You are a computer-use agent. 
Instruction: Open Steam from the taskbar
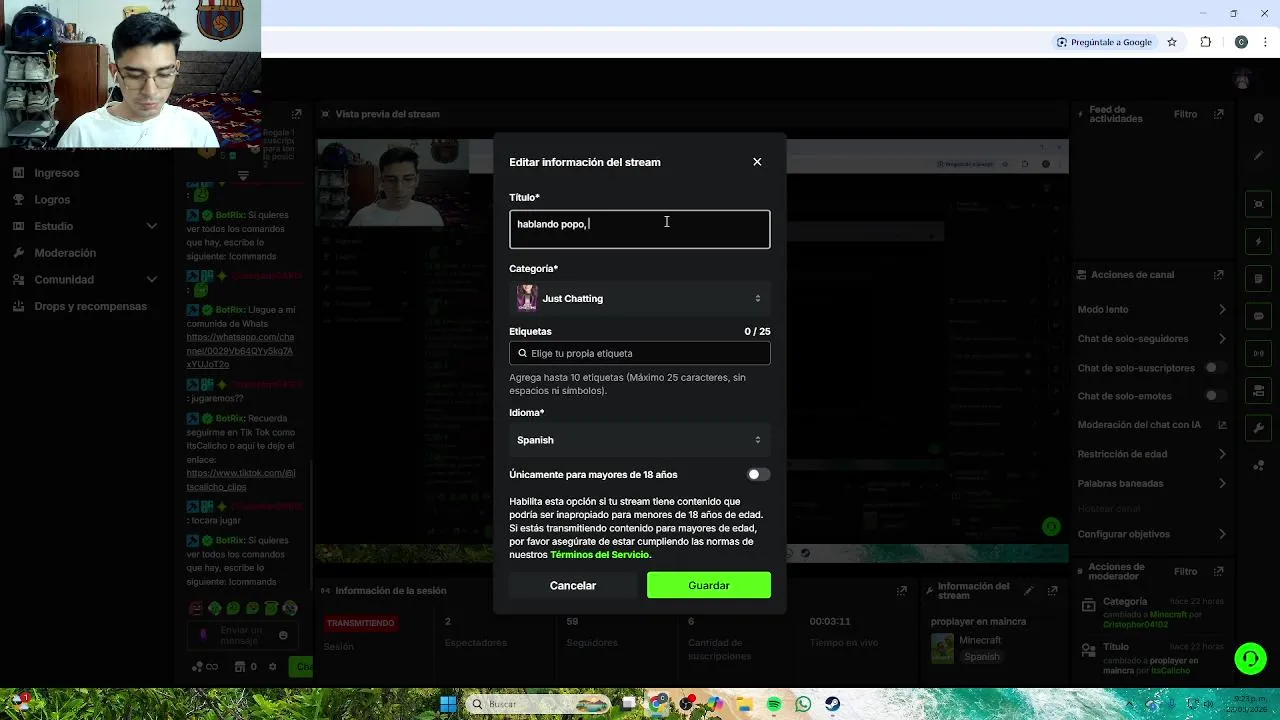coord(832,704)
